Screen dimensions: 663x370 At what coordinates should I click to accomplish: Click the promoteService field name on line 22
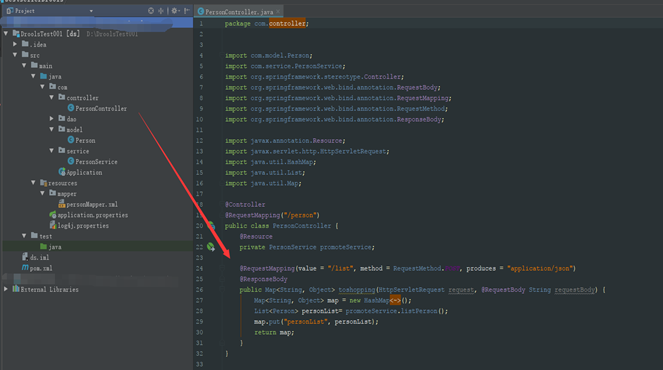345,247
